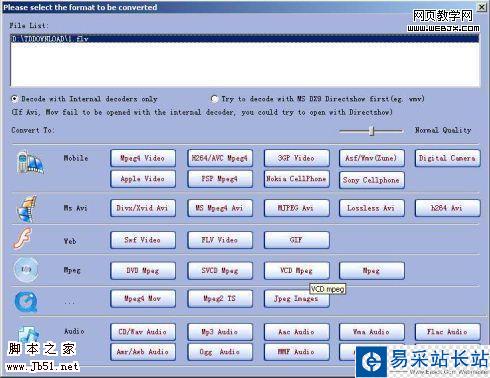Pick the 3GP Video button
The image size is (490, 378).
pos(297,158)
